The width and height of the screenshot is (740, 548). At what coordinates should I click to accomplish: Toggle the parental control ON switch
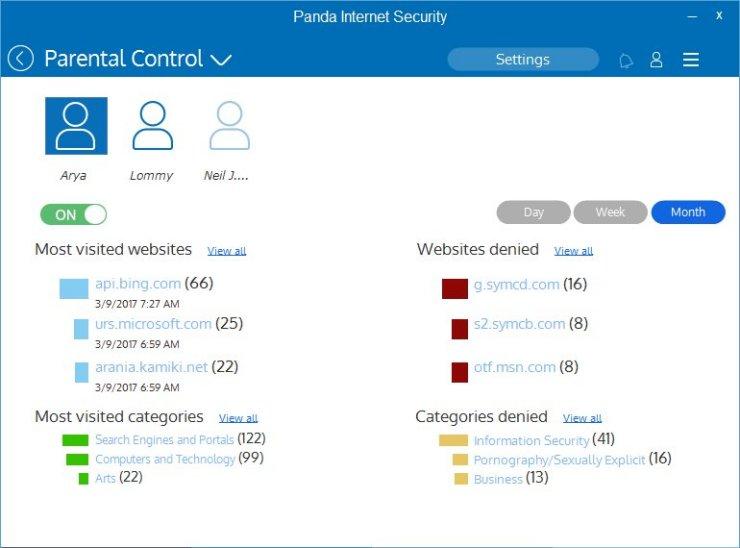[74, 215]
